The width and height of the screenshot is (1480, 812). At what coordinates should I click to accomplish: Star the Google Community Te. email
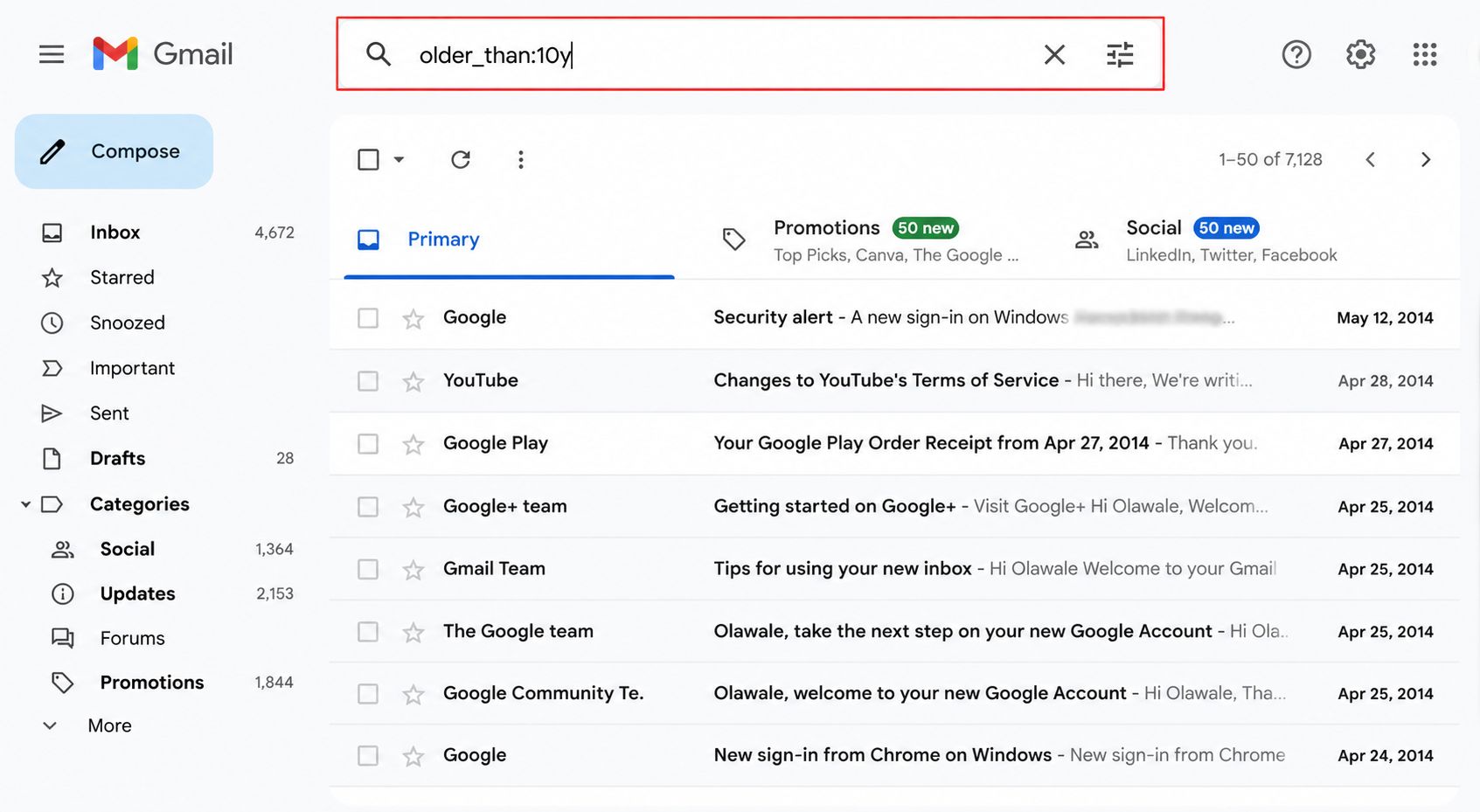[x=413, y=694]
